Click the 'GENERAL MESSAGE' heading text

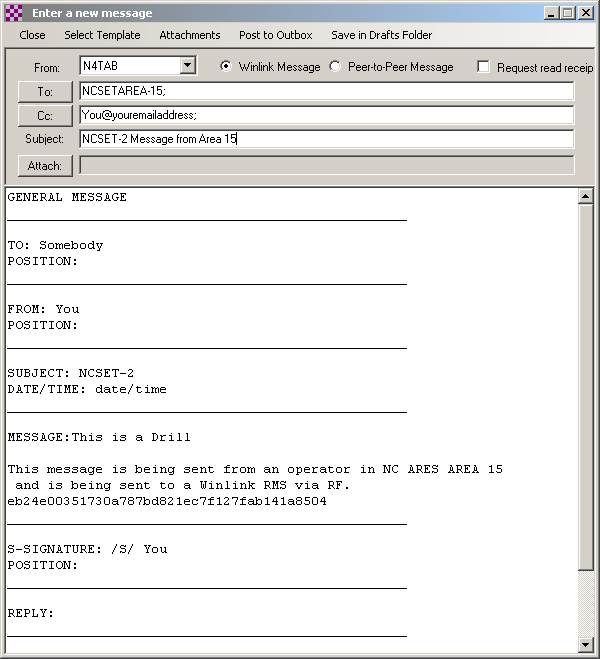(x=67, y=197)
